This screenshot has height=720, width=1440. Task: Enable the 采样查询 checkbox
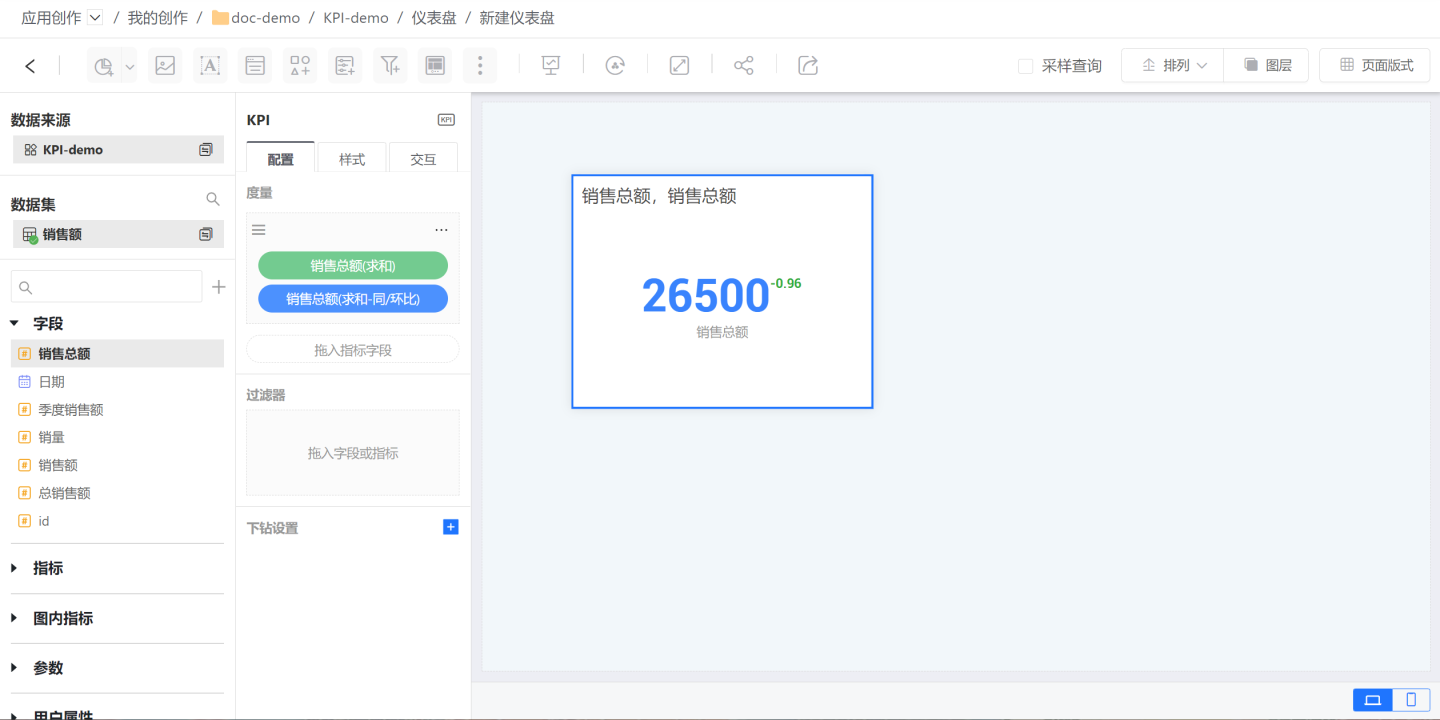click(x=1025, y=66)
